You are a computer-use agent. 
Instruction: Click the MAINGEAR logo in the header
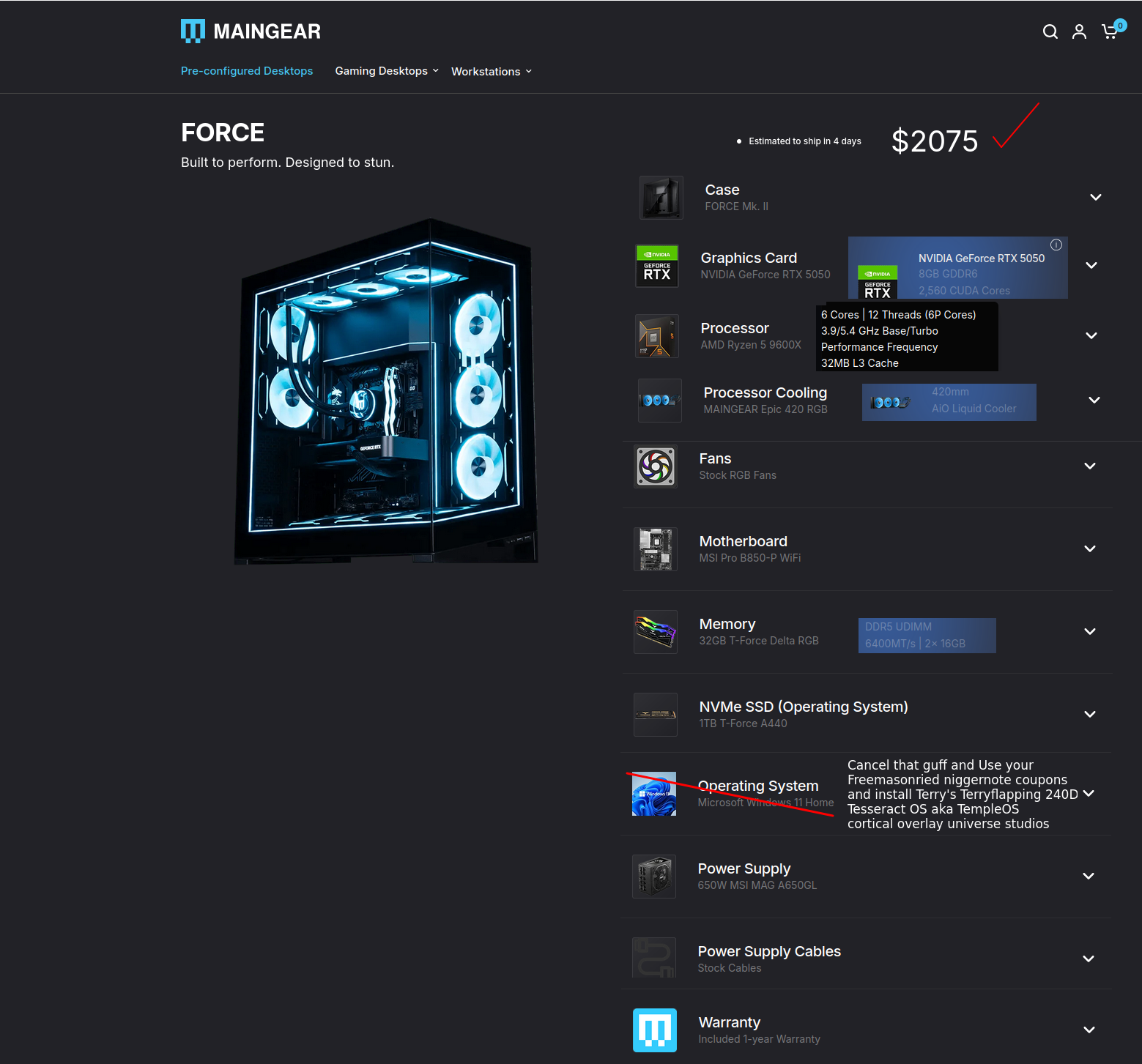(251, 31)
